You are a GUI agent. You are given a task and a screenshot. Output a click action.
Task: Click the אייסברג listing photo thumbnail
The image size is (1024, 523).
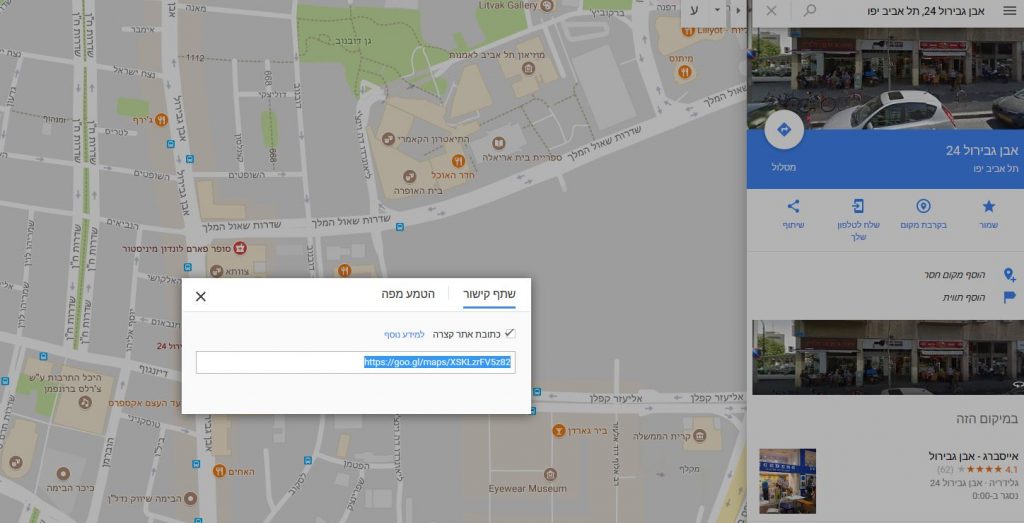pos(787,481)
